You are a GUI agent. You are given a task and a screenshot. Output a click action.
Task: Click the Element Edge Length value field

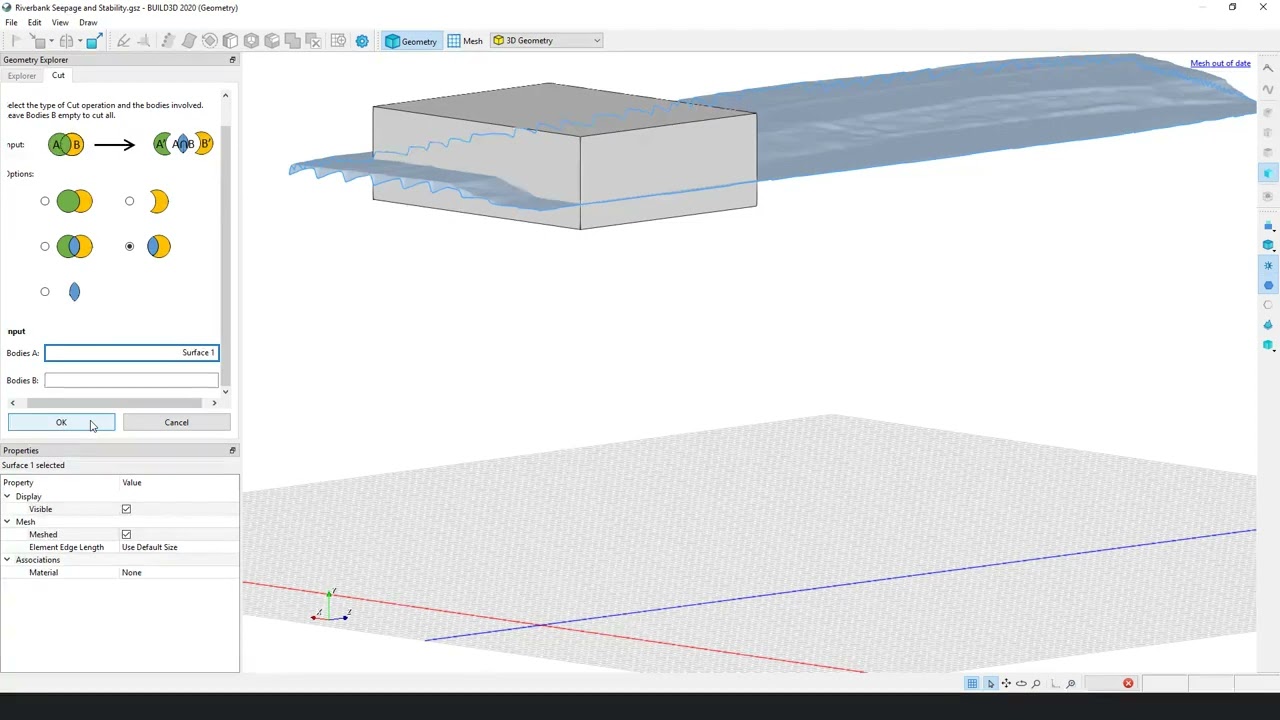pyautogui.click(x=179, y=548)
